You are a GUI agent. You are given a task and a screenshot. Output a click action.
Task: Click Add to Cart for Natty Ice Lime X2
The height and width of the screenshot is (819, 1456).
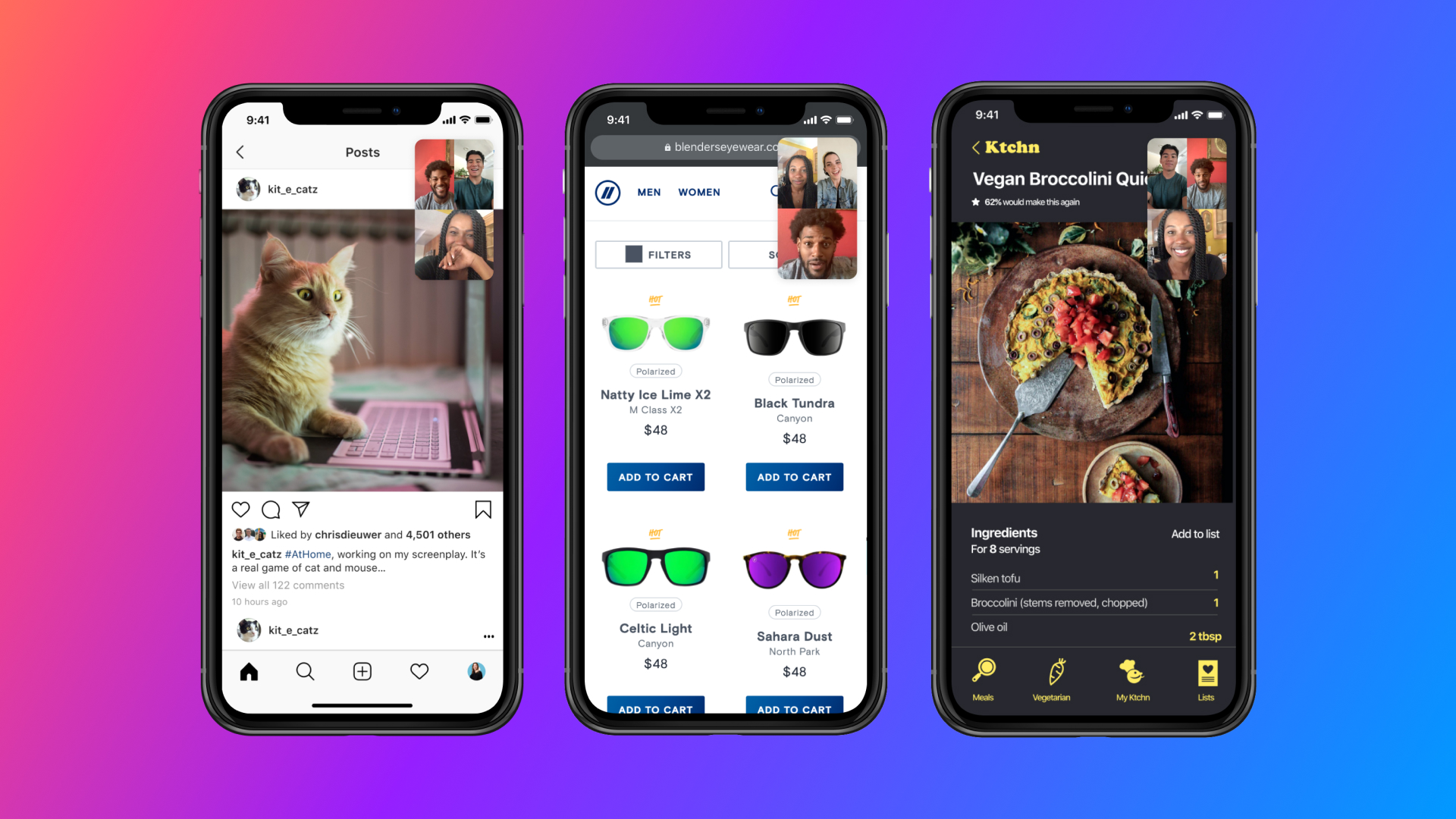tap(656, 477)
